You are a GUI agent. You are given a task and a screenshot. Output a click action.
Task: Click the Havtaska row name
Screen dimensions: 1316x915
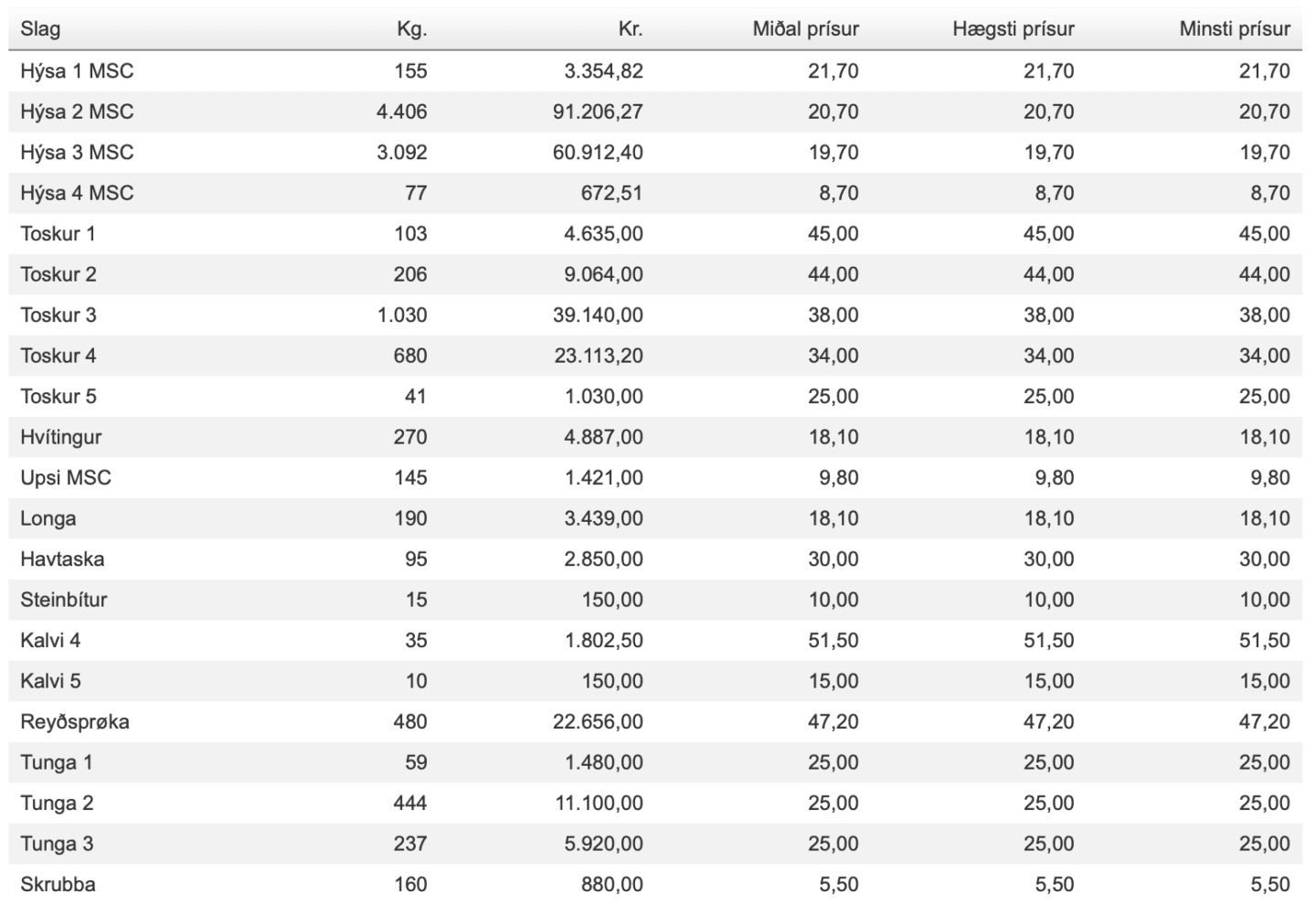tap(62, 559)
